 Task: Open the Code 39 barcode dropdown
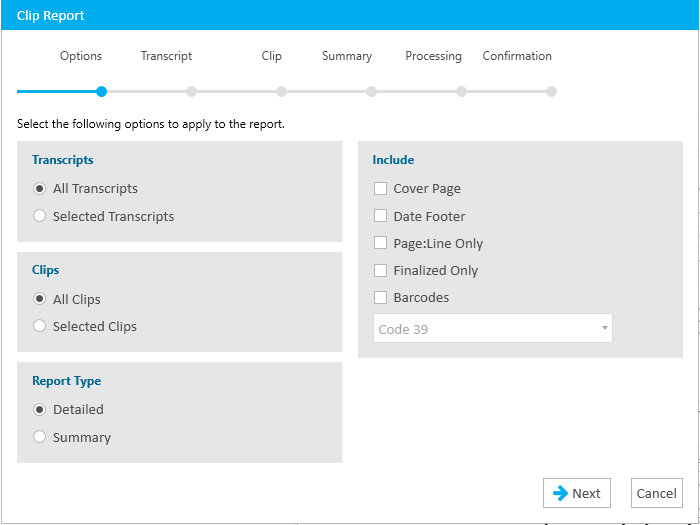coord(493,329)
